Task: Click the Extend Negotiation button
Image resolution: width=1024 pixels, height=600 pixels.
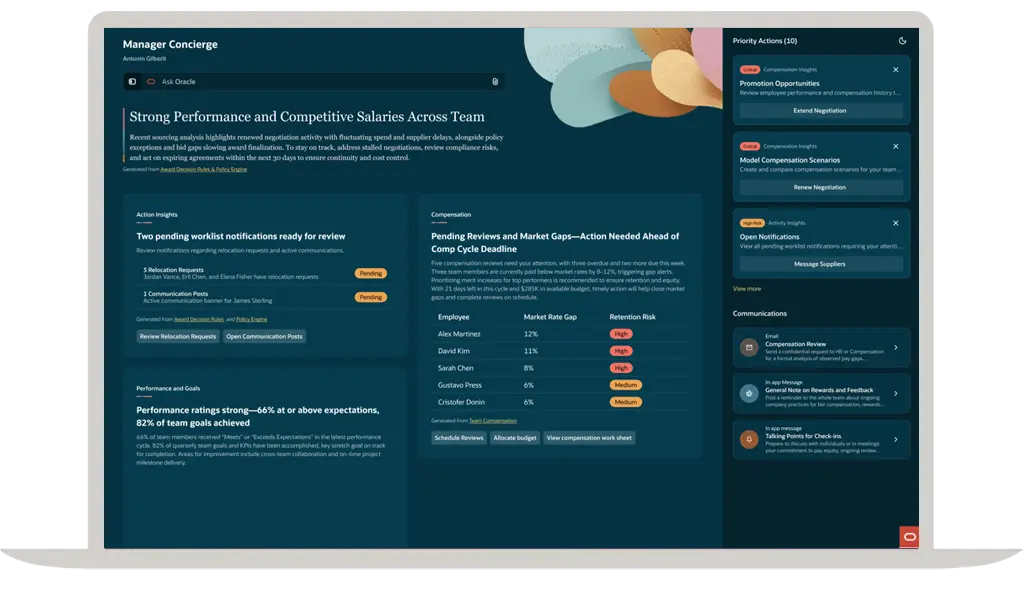Action: coord(821,111)
